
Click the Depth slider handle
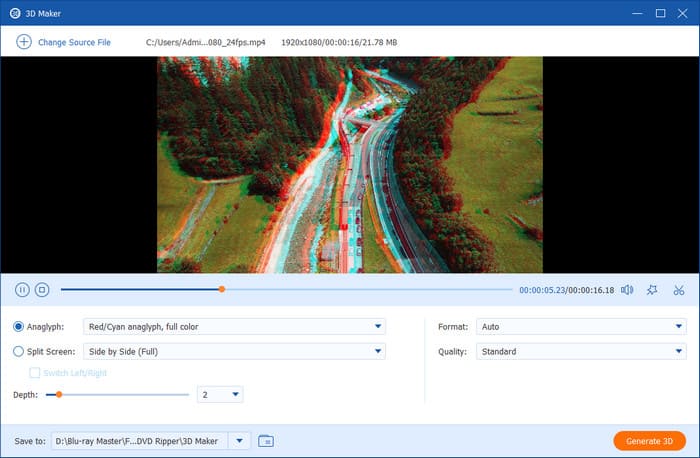click(x=59, y=395)
